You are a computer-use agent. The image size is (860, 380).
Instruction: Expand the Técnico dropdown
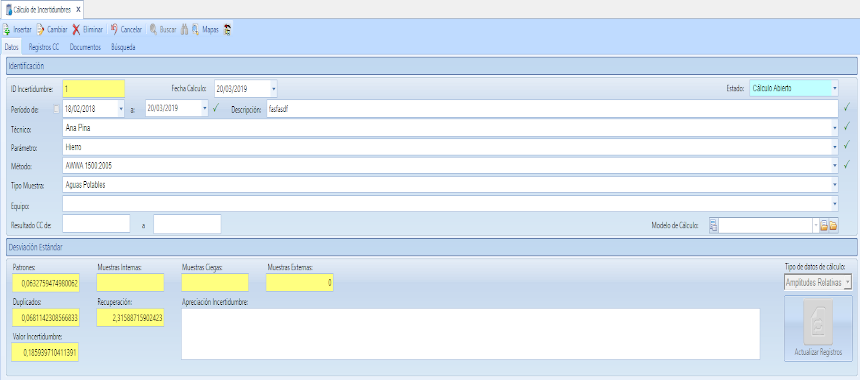[835, 128]
